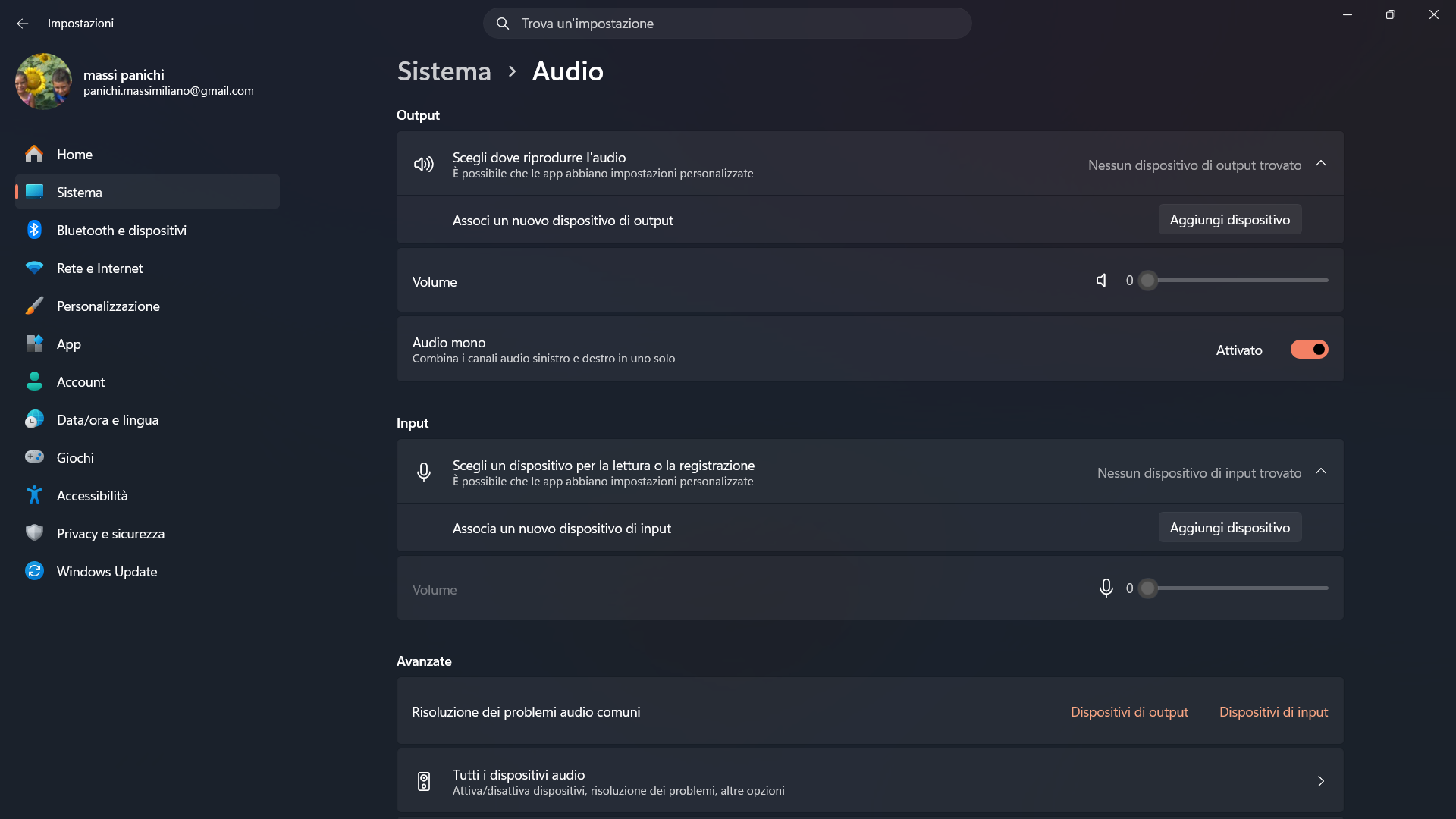The width and height of the screenshot is (1456, 819).
Task: Click Aggiungi dispositivi for output
Action: coord(1230,220)
